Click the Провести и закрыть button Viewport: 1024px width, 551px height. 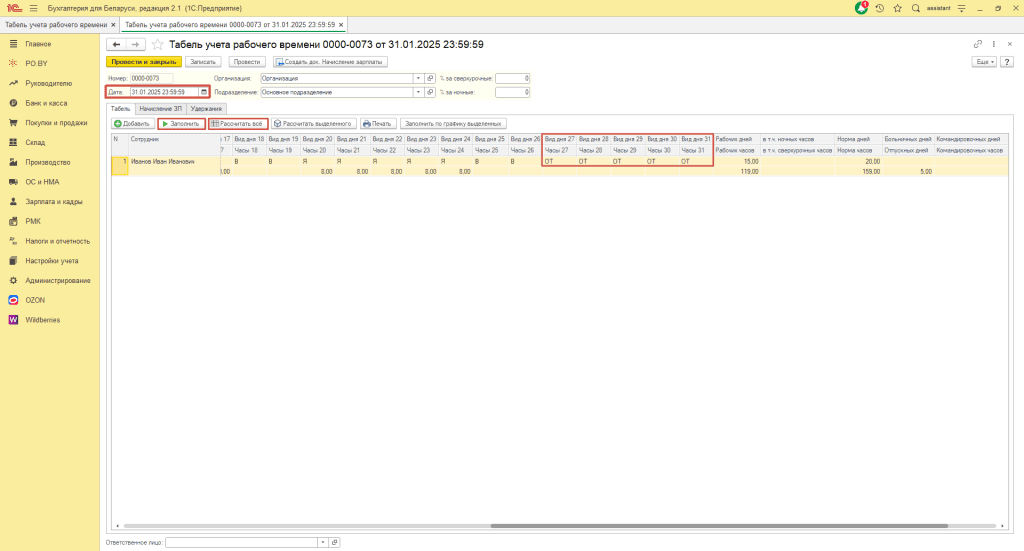click(x=144, y=62)
